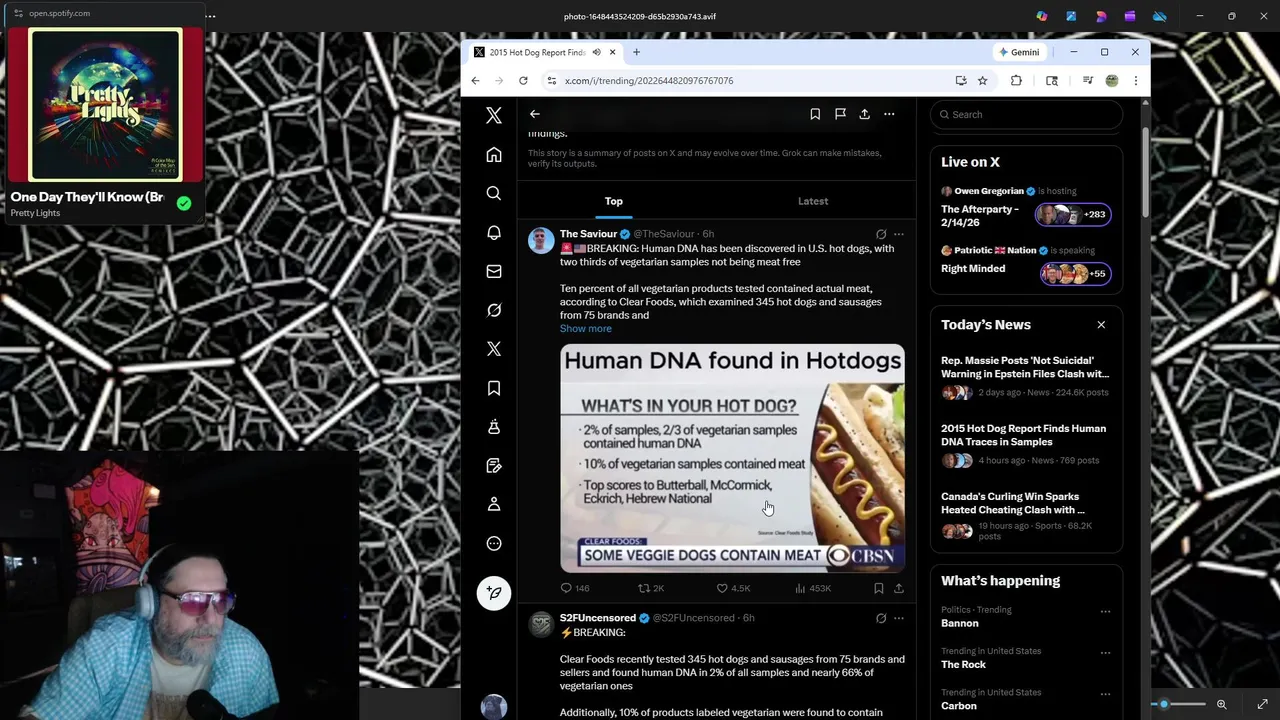This screenshot has width=1280, height=720.
Task: Compose a new post button
Action: pos(494,593)
